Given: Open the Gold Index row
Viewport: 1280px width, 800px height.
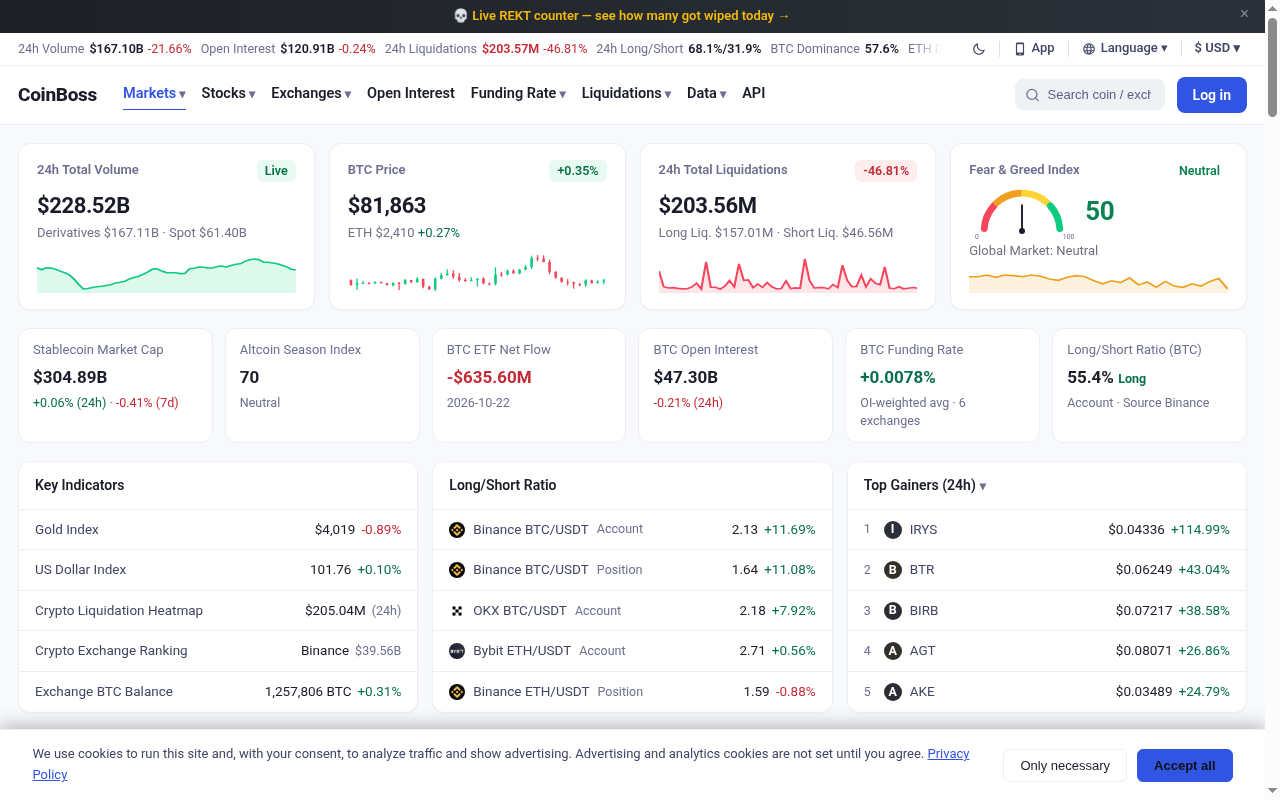Looking at the screenshot, I should [218, 530].
